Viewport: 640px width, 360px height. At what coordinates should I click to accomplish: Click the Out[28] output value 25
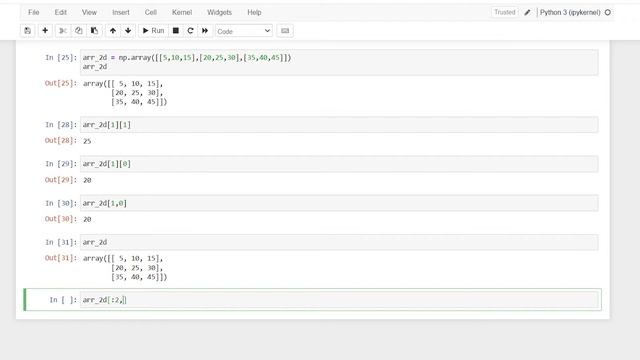pyautogui.click(x=87, y=141)
